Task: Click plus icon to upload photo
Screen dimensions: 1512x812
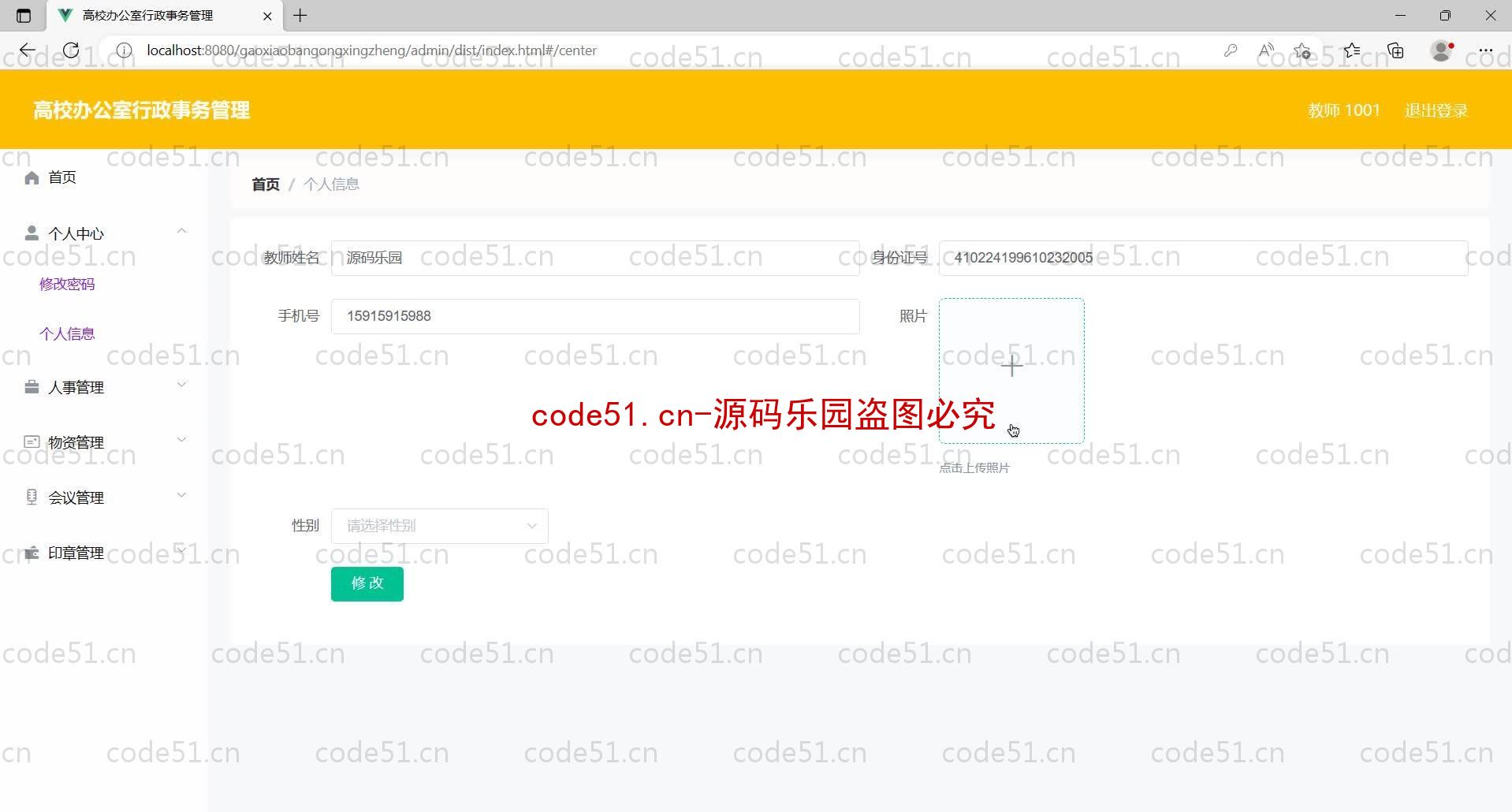Action: point(1011,366)
